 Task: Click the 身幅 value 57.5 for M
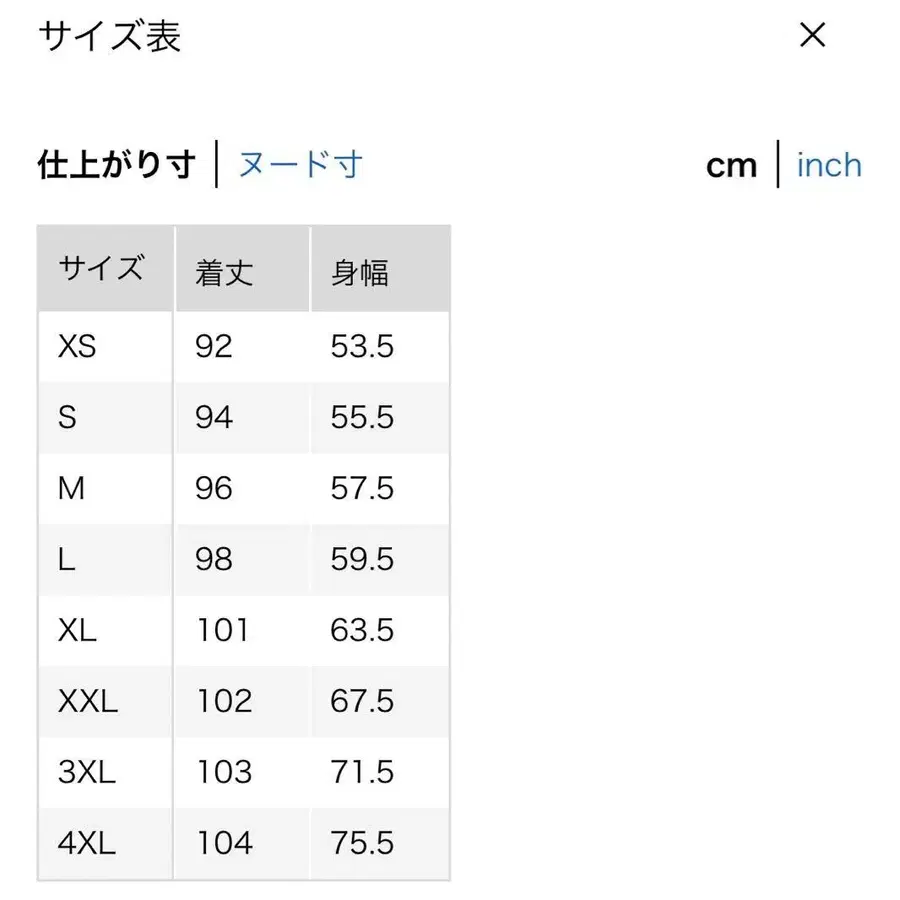[x=363, y=489]
